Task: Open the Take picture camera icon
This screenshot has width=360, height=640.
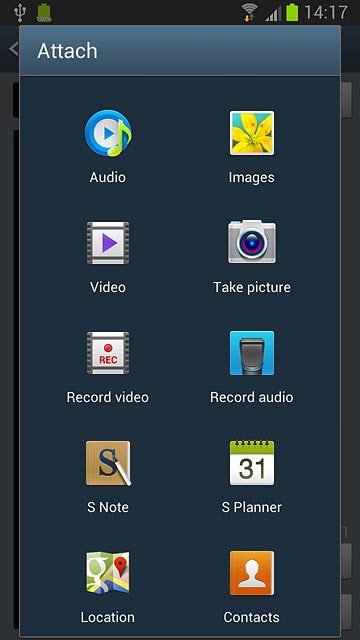Action: 252,242
